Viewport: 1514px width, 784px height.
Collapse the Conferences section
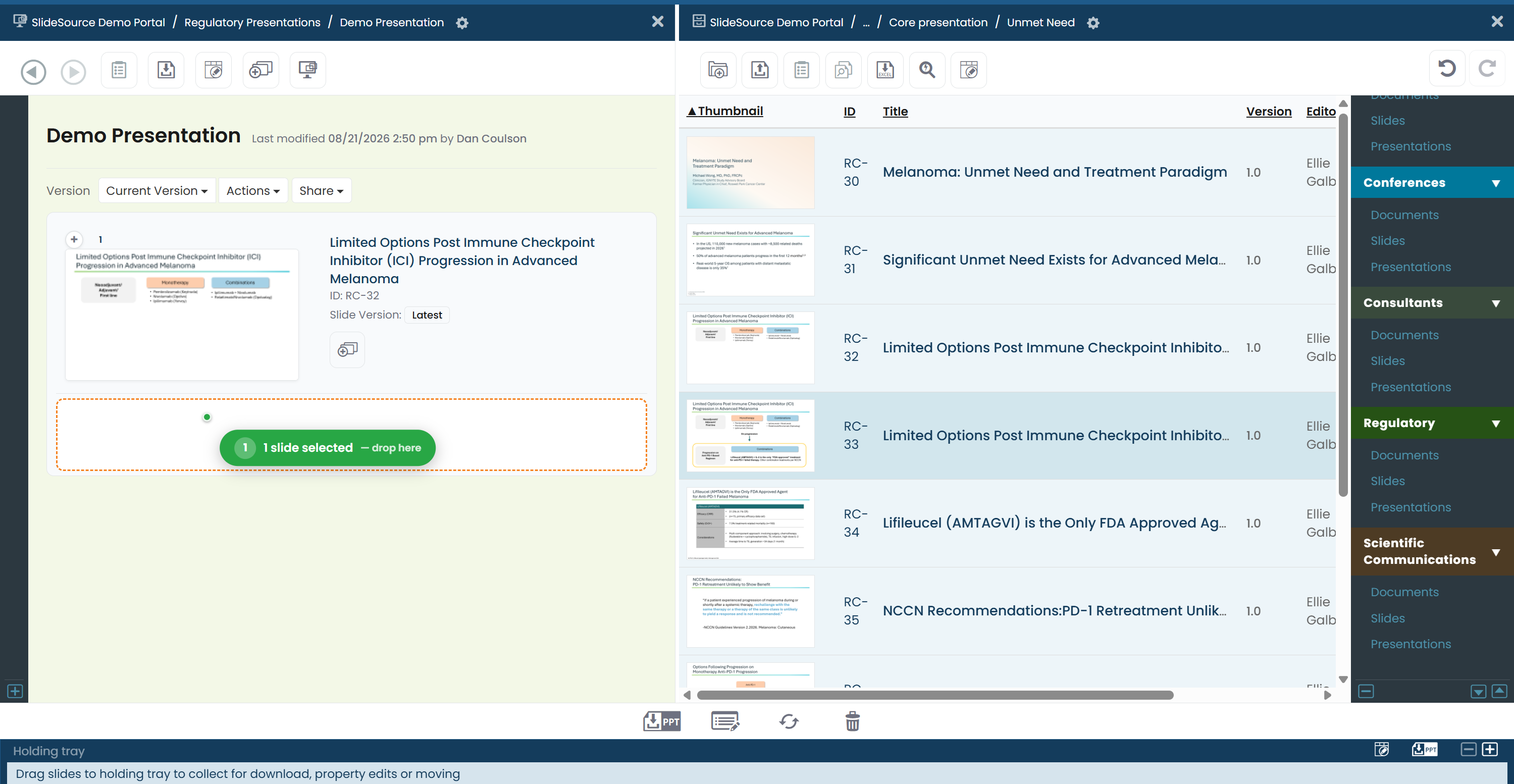(1496, 183)
